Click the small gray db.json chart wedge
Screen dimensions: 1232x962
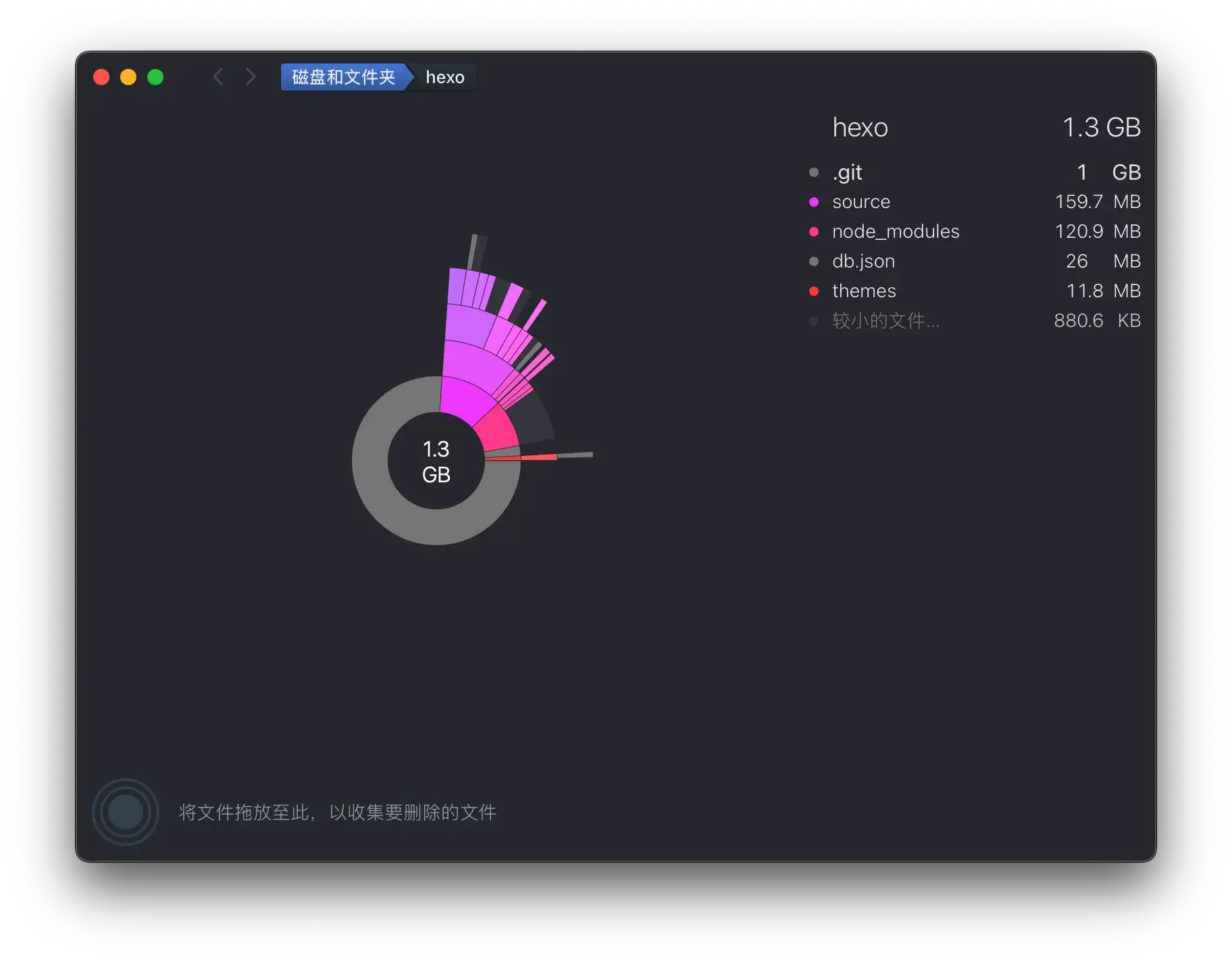[503, 452]
